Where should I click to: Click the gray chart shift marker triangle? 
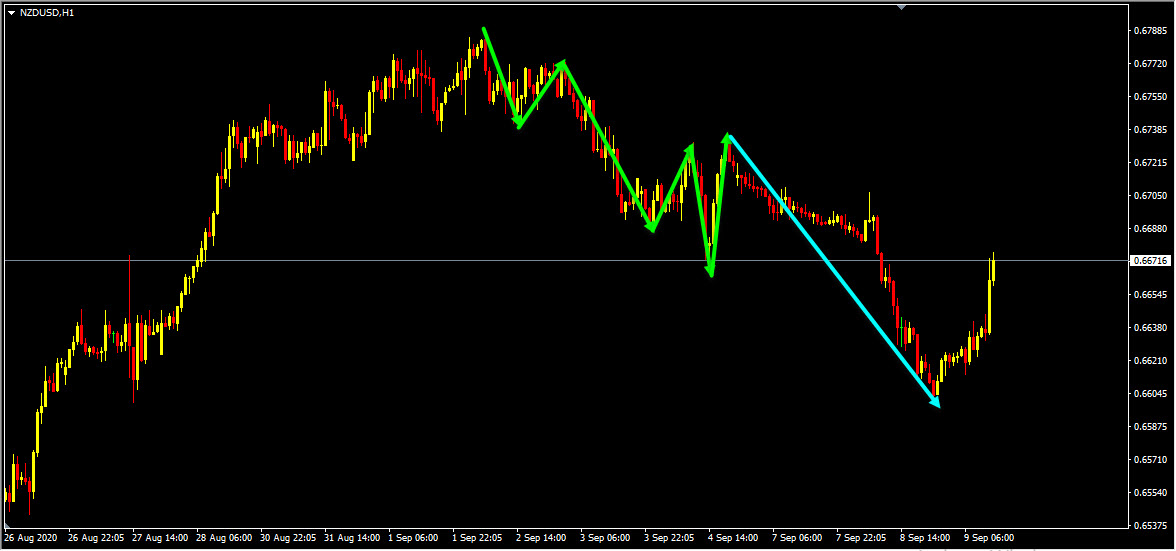(902, 7)
